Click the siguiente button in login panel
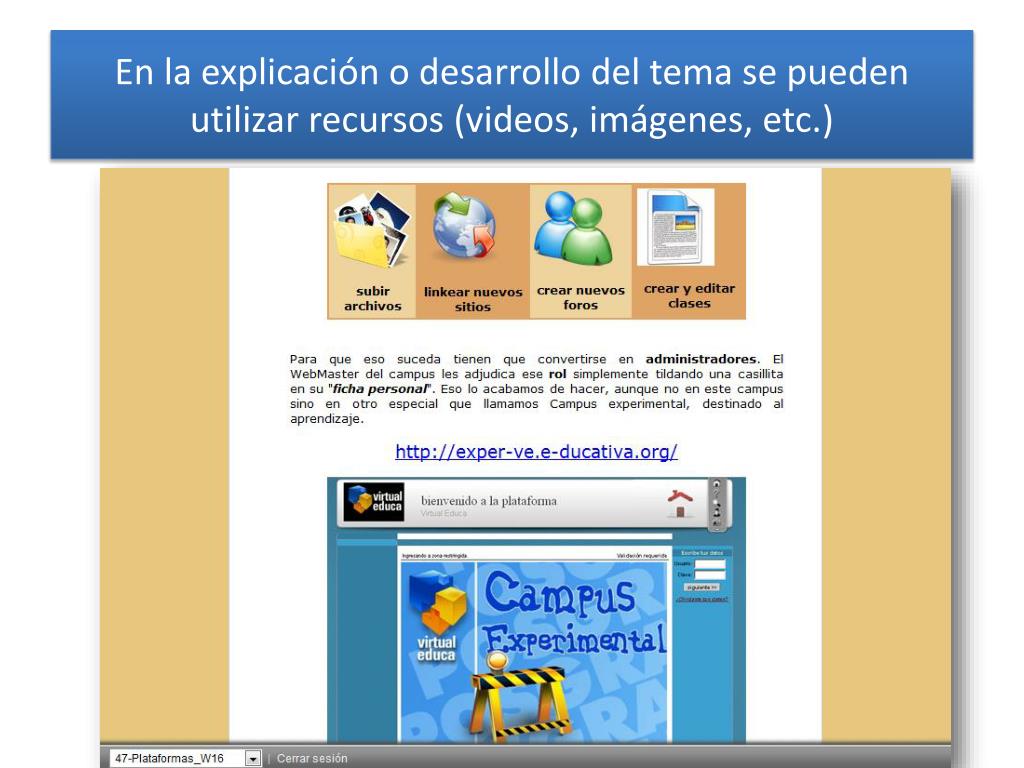This screenshot has height=768, width=1024. pos(702,587)
